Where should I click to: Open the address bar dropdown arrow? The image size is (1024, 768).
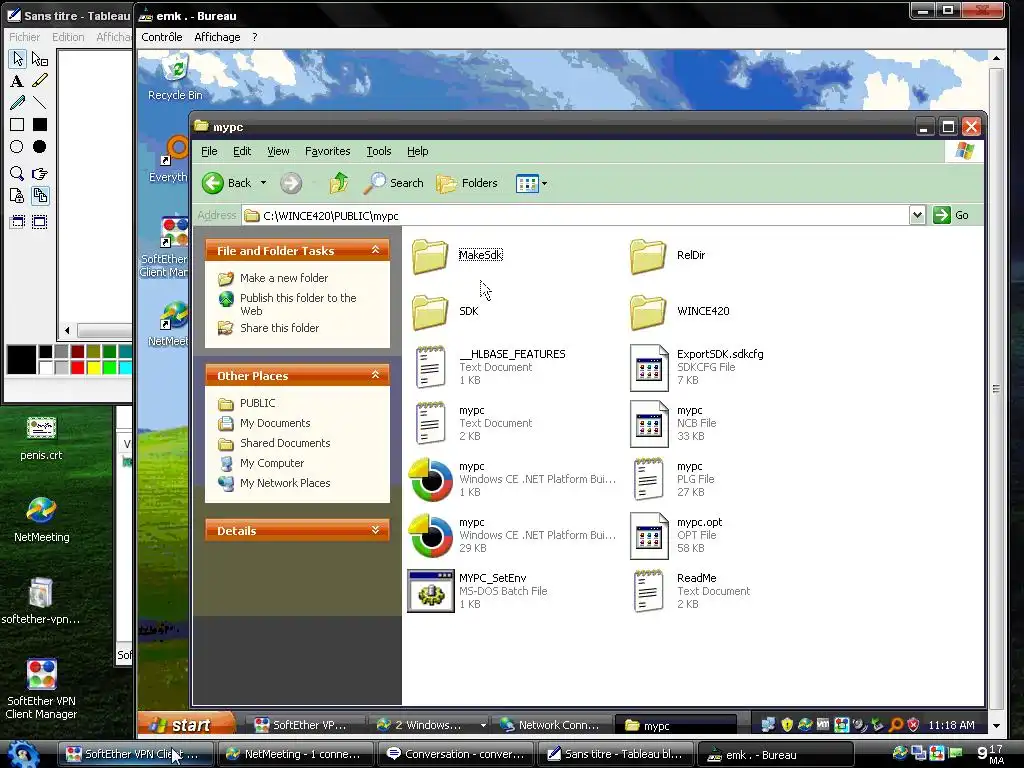click(x=917, y=215)
